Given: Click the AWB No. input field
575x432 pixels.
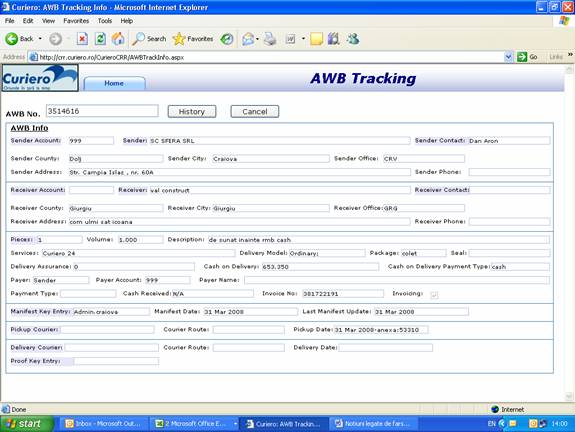Looking at the screenshot, I should pos(102,111).
